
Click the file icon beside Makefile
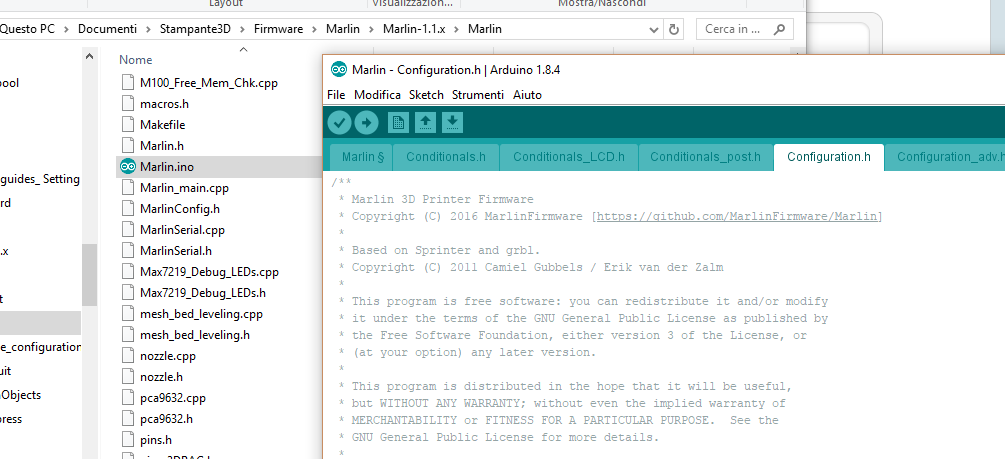[x=128, y=125]
